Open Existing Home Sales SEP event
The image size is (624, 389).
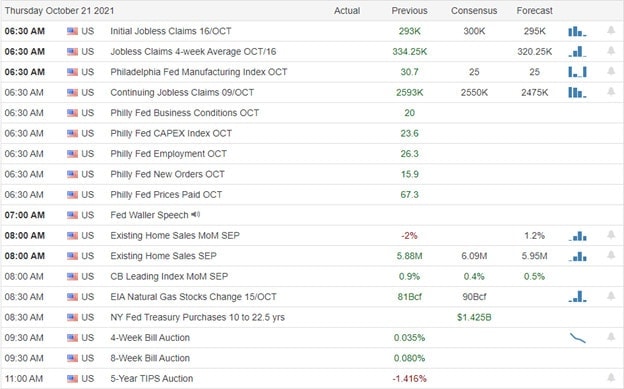[x=163, y=256]
